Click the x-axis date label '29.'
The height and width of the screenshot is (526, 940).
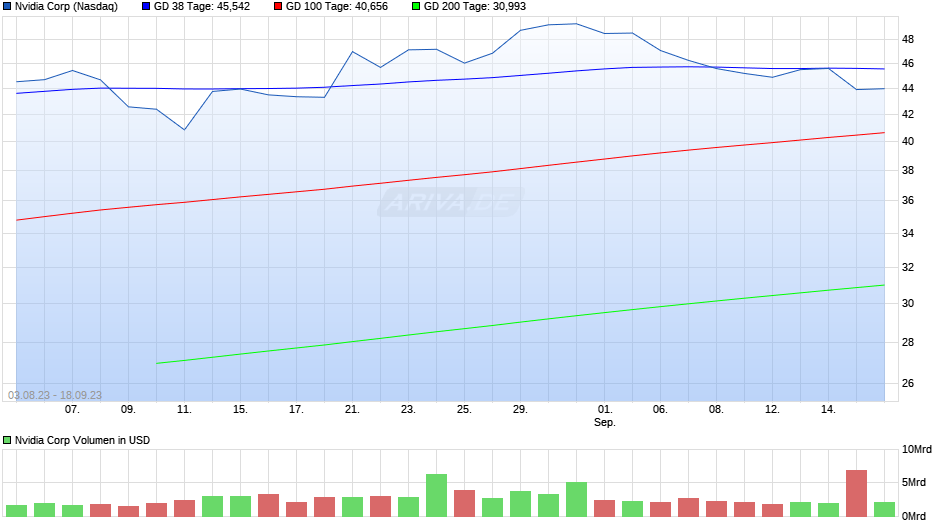pyautogui.click(x=520, y=410)
